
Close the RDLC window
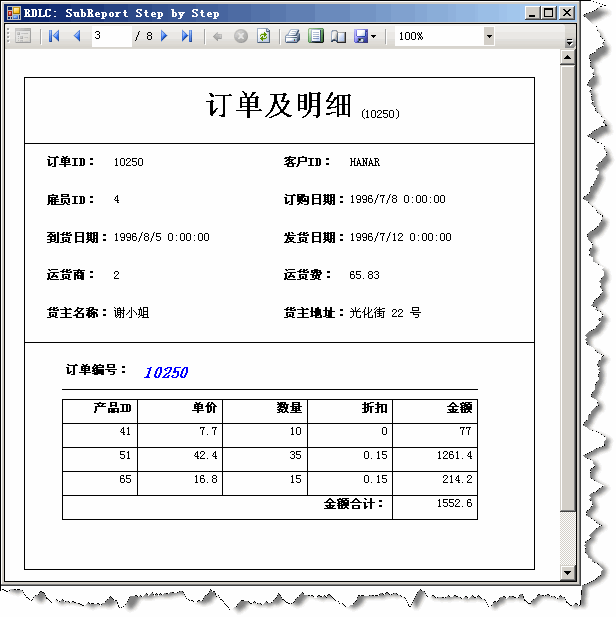pyautogui.click(x=567, y=13)
